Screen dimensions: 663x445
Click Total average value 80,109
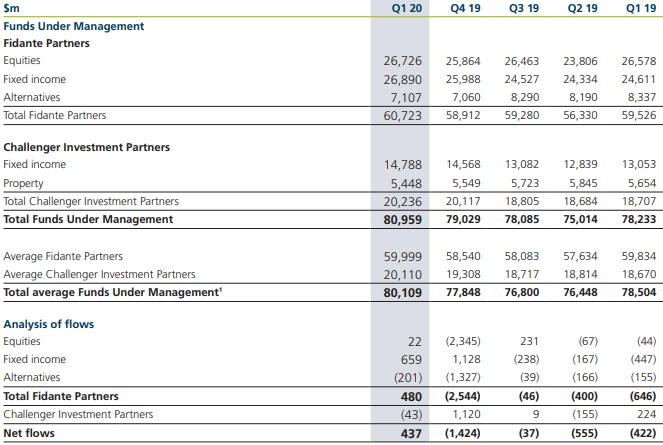[x=403, y=293]
